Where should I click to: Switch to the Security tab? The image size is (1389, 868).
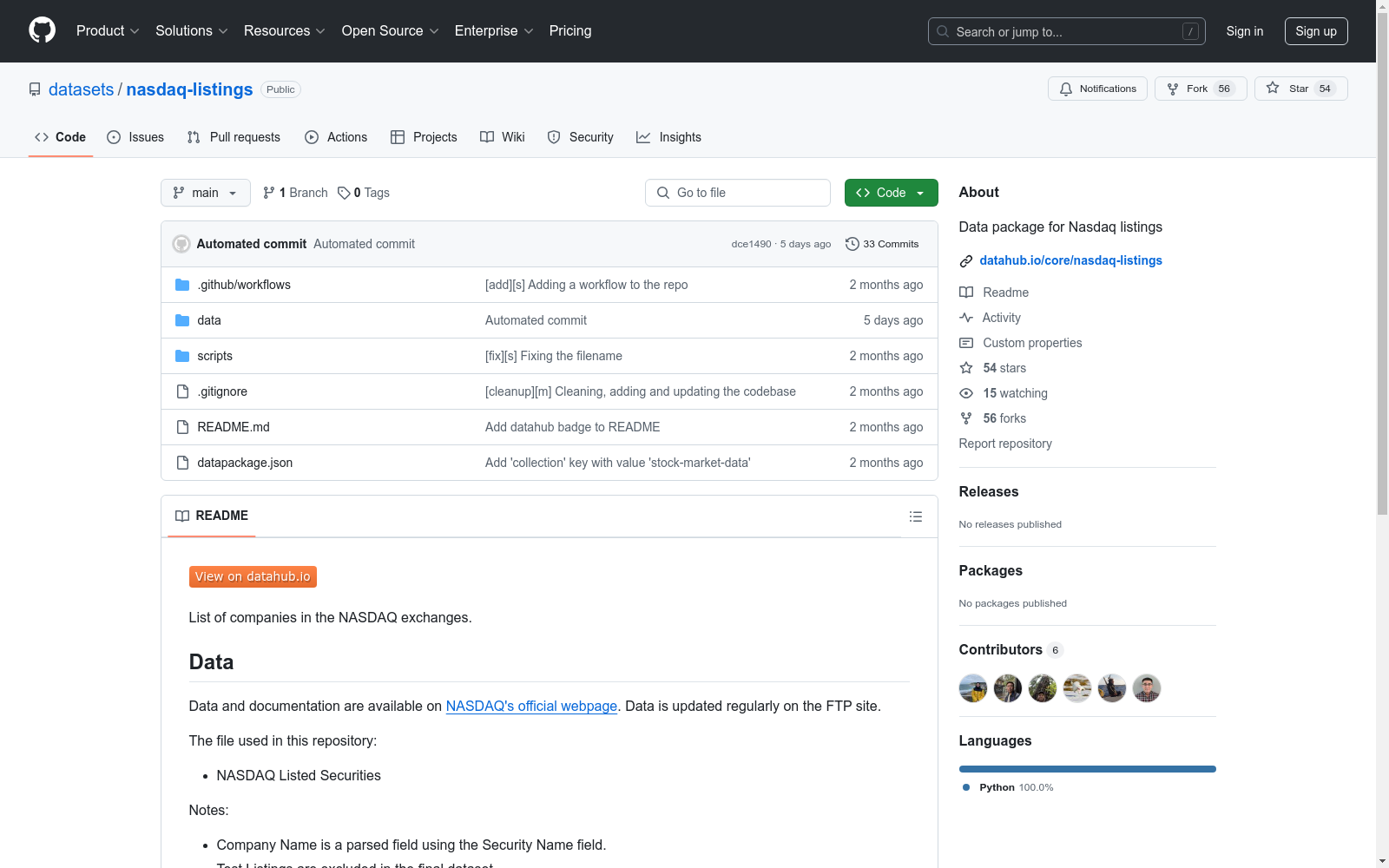point(580,137)
